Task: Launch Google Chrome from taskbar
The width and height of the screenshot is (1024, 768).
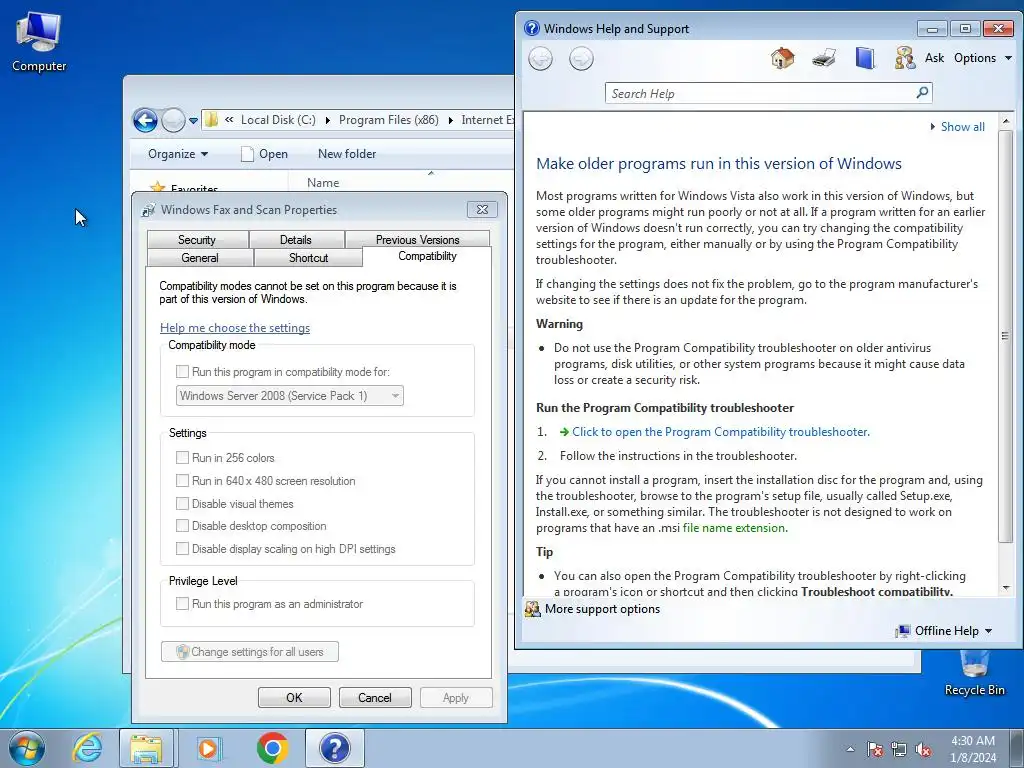Action: click(x=272, y=748)
